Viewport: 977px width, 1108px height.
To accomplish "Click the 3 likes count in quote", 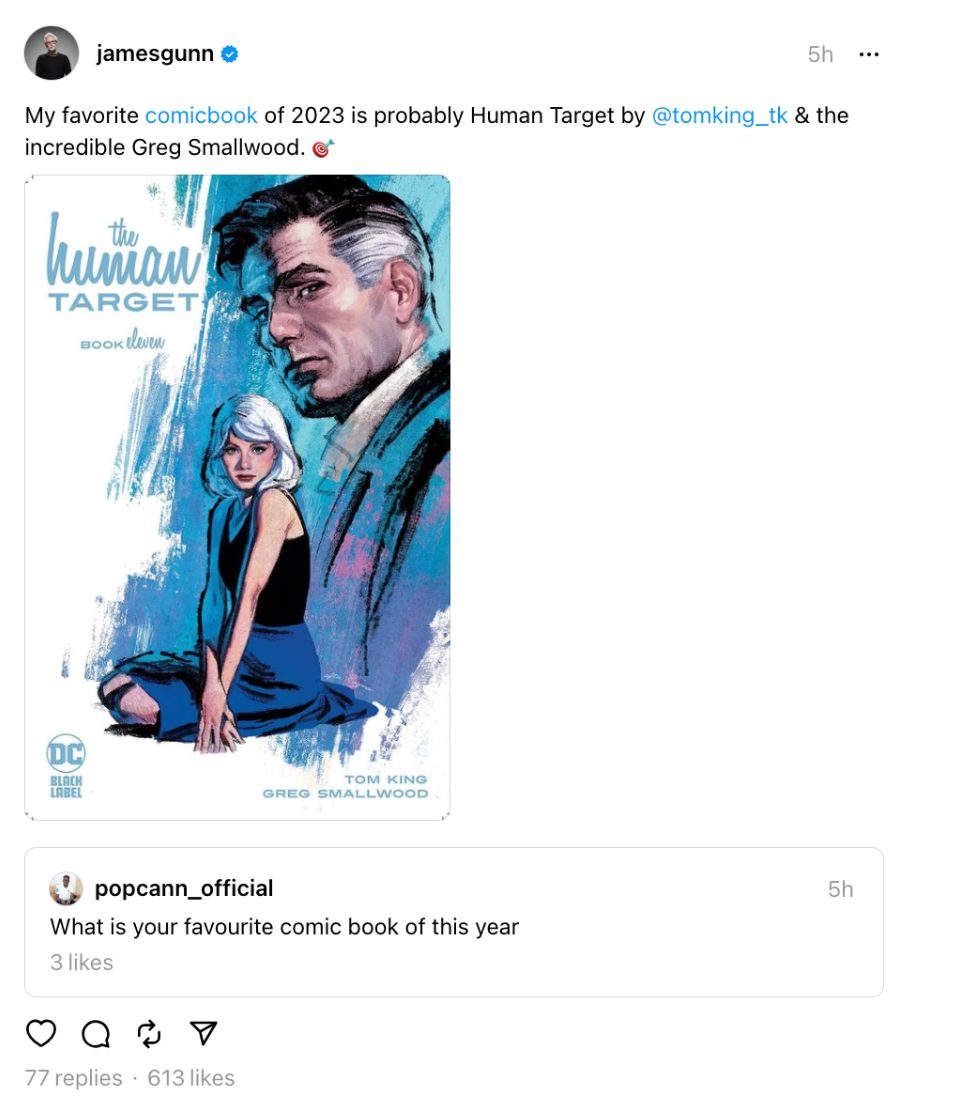I will point(81,962).
